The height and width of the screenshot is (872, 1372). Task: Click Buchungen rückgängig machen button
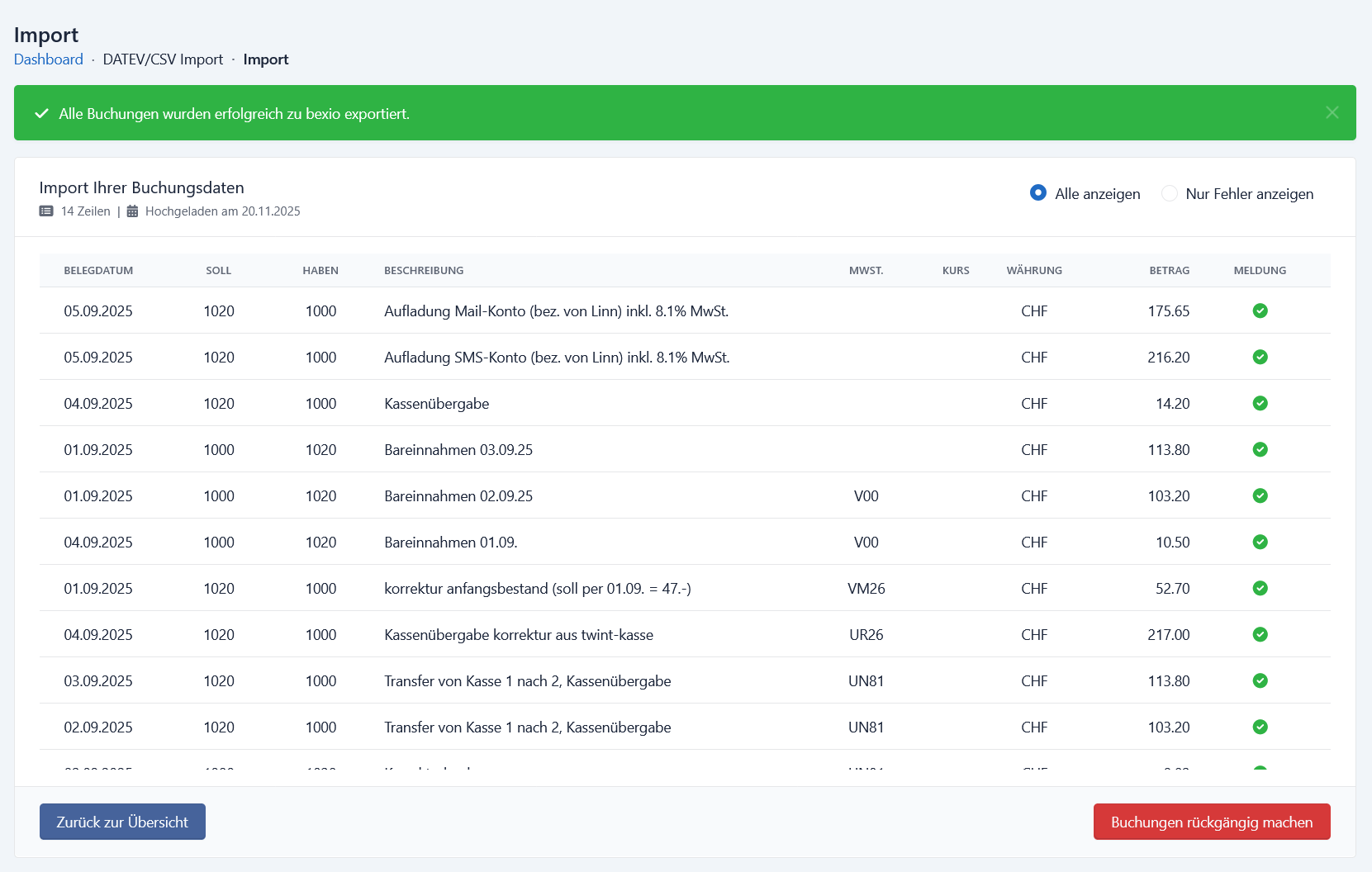coord(1212,822)
